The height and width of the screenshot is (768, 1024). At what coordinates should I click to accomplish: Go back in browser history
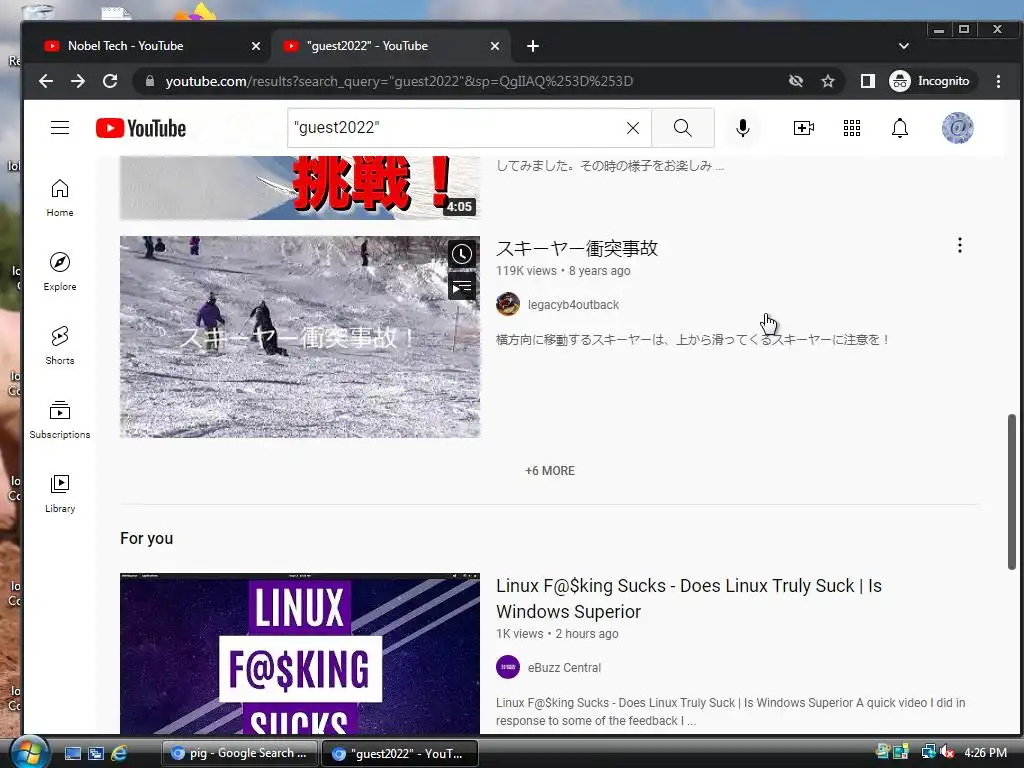click(46, 81)
